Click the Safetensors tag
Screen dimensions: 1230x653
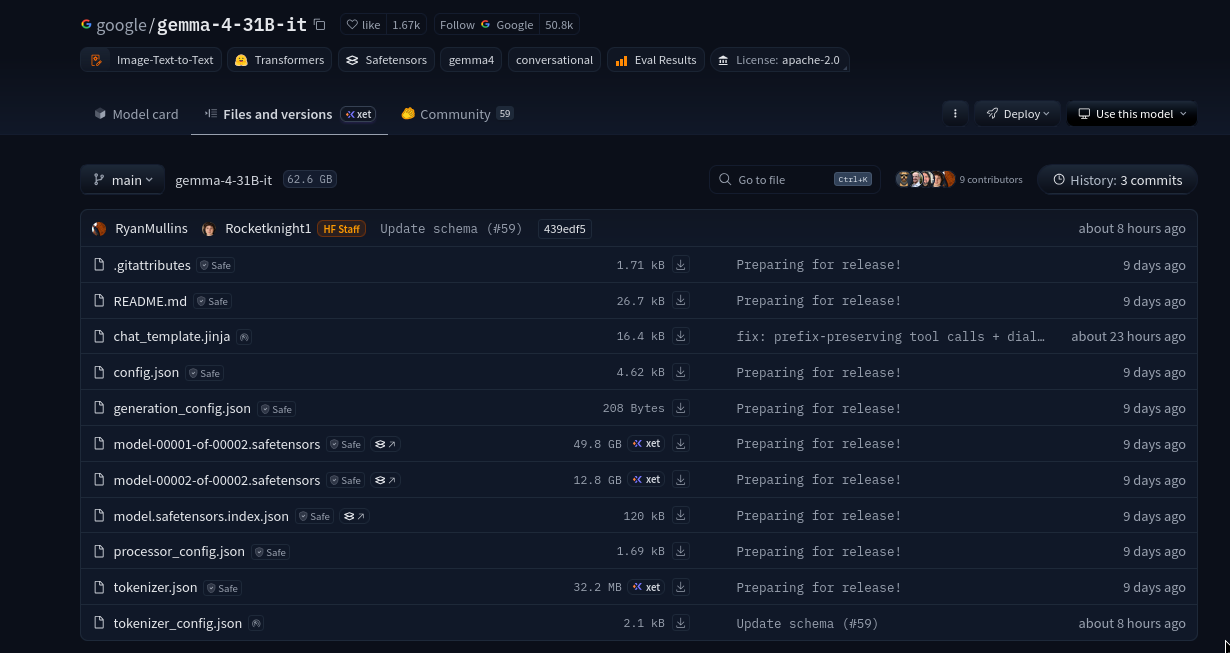[x=387, y=60]
